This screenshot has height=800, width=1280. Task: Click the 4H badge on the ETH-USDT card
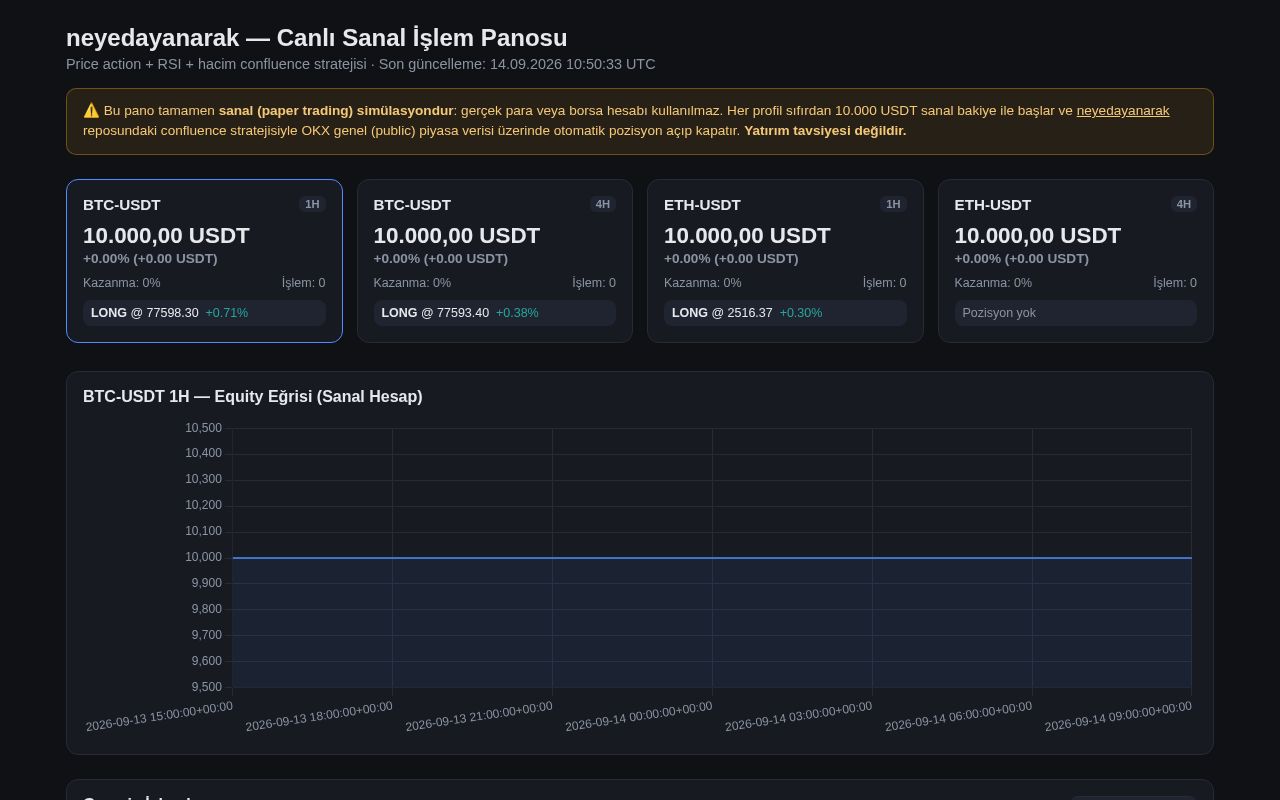(1184, 204)
